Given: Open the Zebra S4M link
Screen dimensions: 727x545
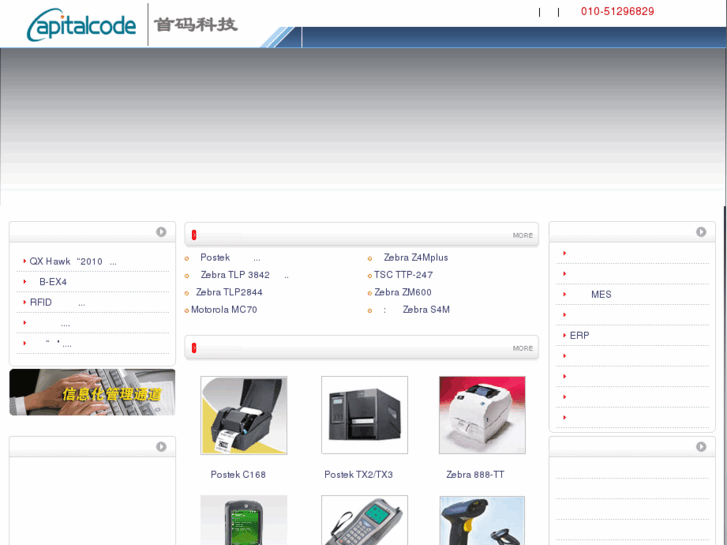Looking at the screenshot, I should point(416,310).
